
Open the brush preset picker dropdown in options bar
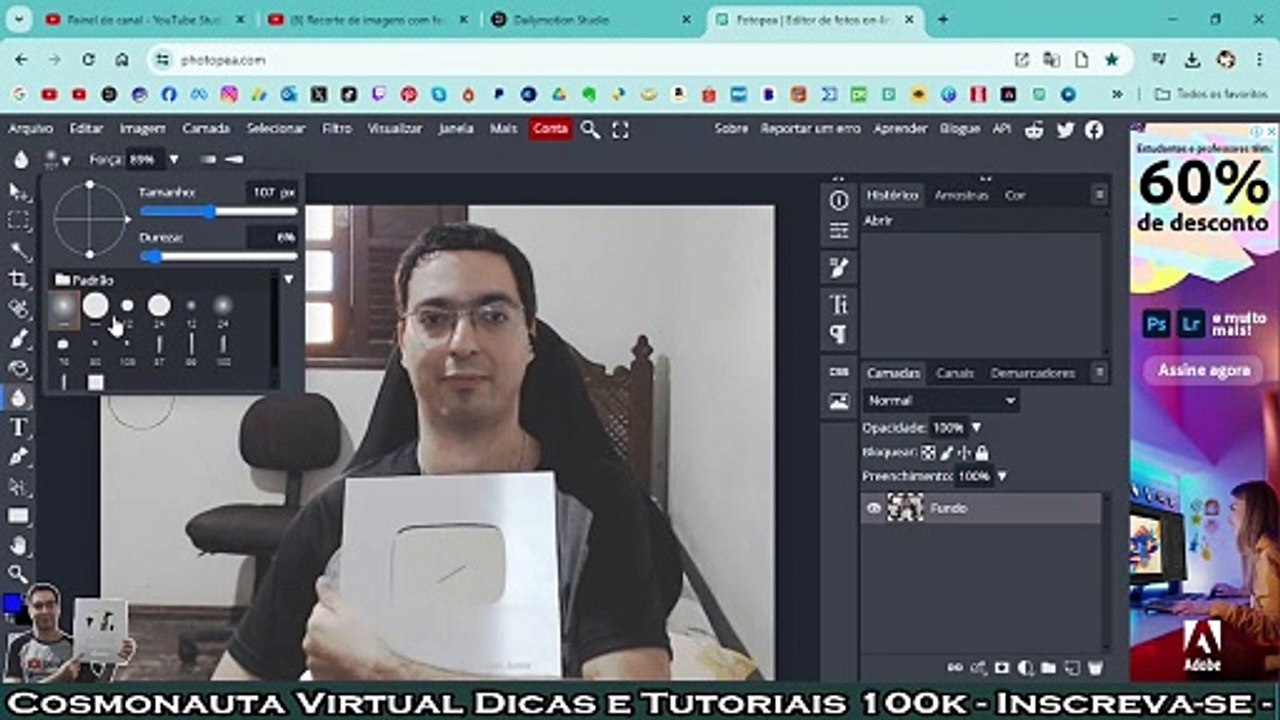pyautogui.click(x=57, y=159)
